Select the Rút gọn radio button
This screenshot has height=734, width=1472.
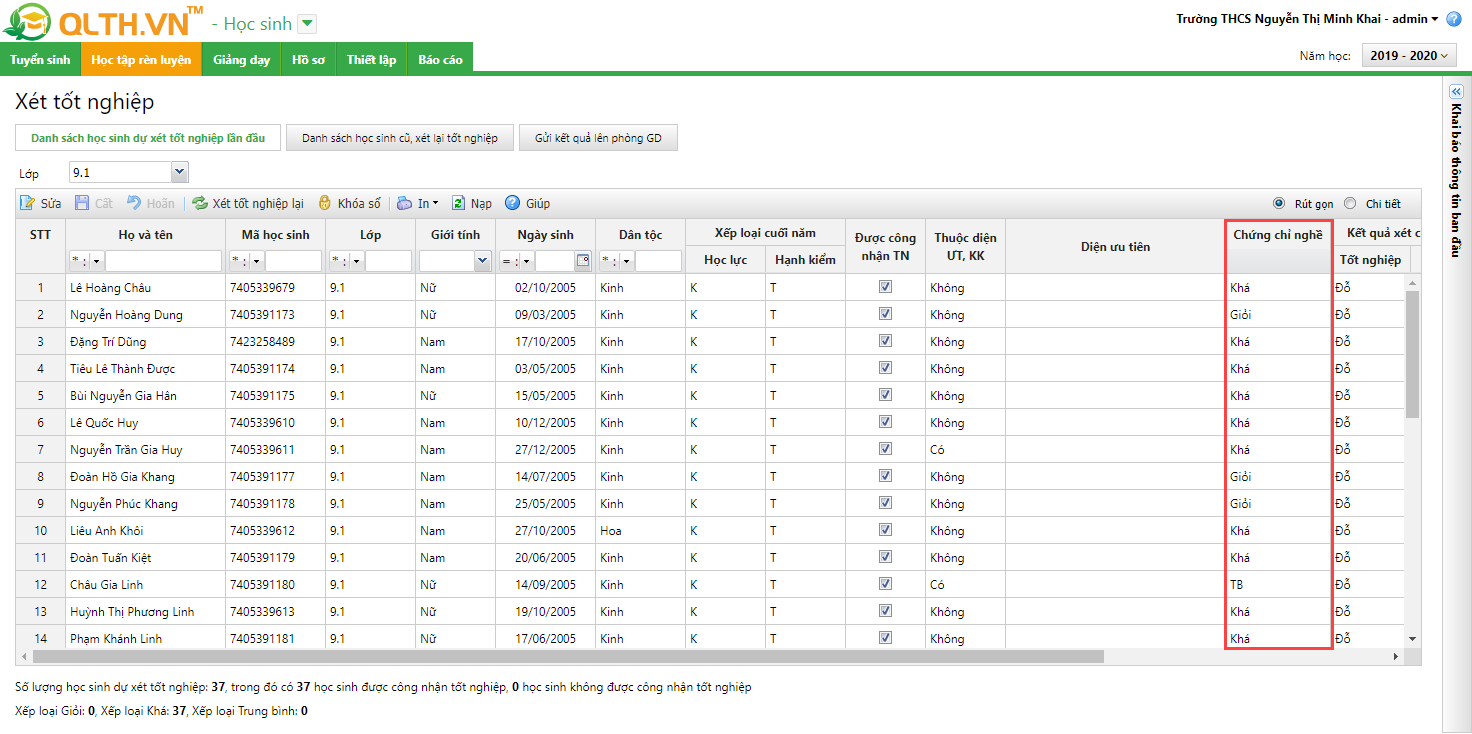[1279, 203]
